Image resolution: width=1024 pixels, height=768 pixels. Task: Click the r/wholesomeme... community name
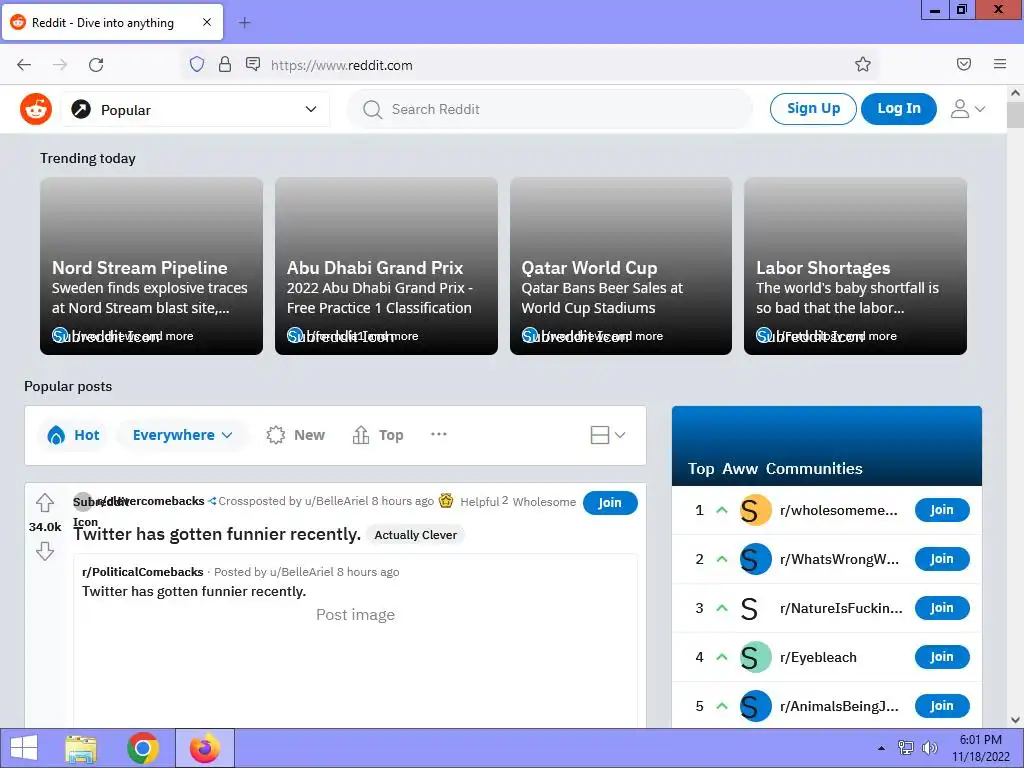pyautogui.click(x=839, y=510)
